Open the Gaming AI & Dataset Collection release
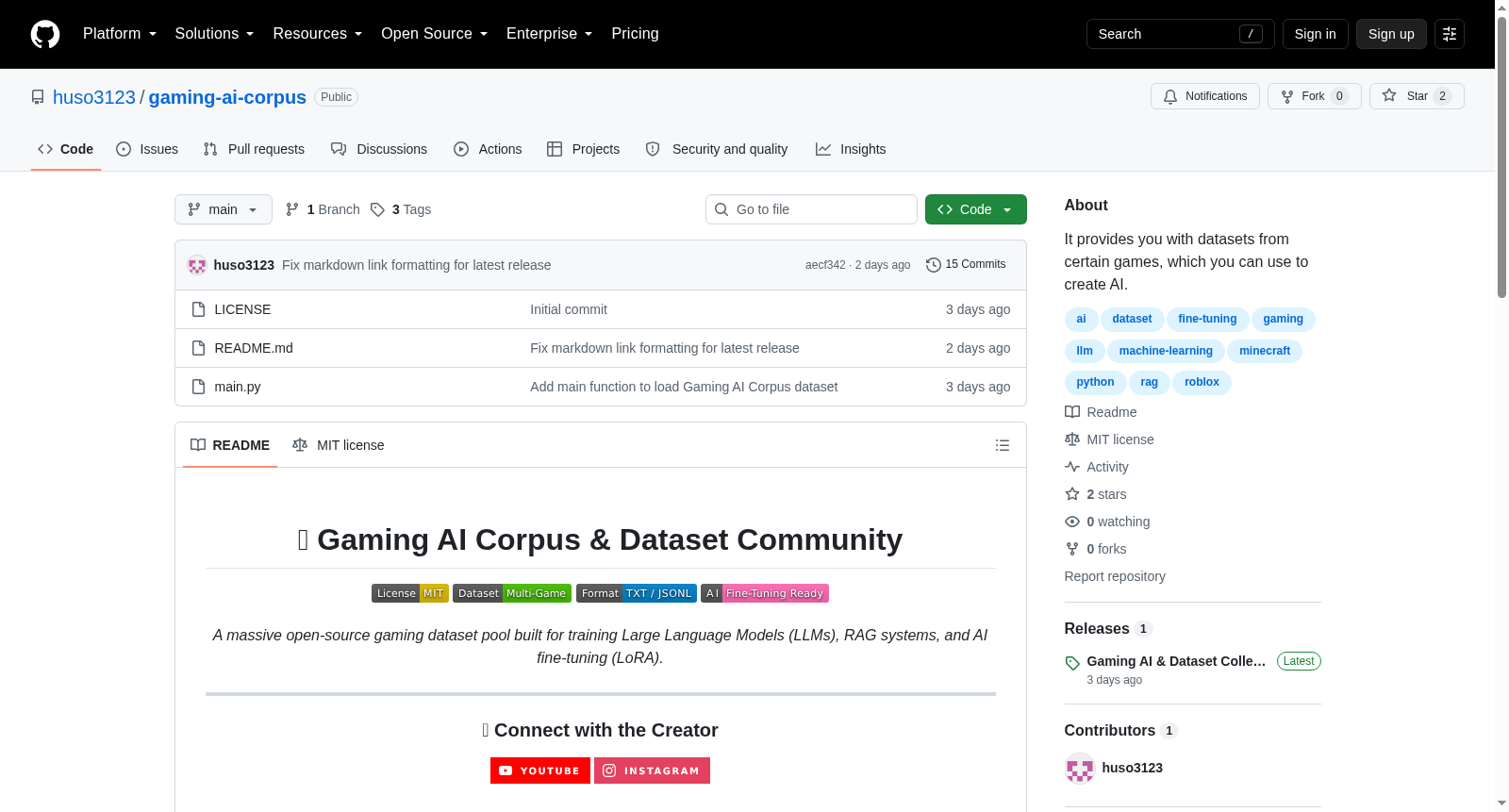Image resolution: width=1509 pixels, height=812 pixels. [1176, 661]
